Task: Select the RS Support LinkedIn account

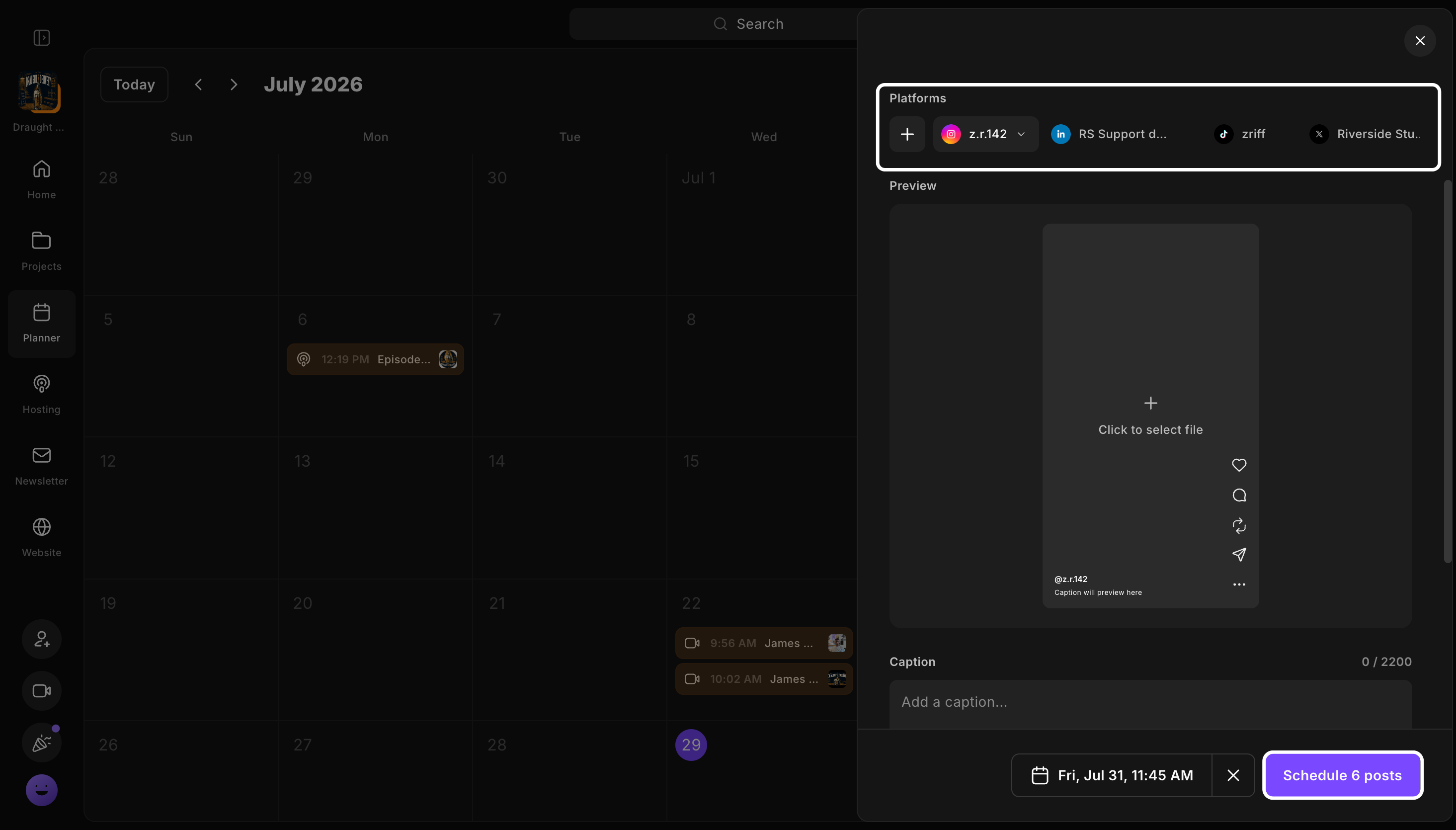Action: pyautogui.click(x=1109, y=134)
